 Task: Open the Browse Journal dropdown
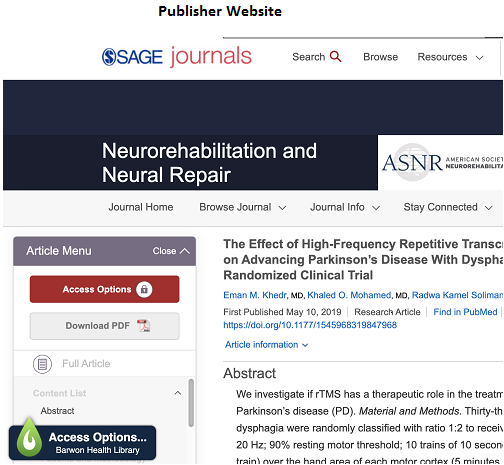click(243, 207)
